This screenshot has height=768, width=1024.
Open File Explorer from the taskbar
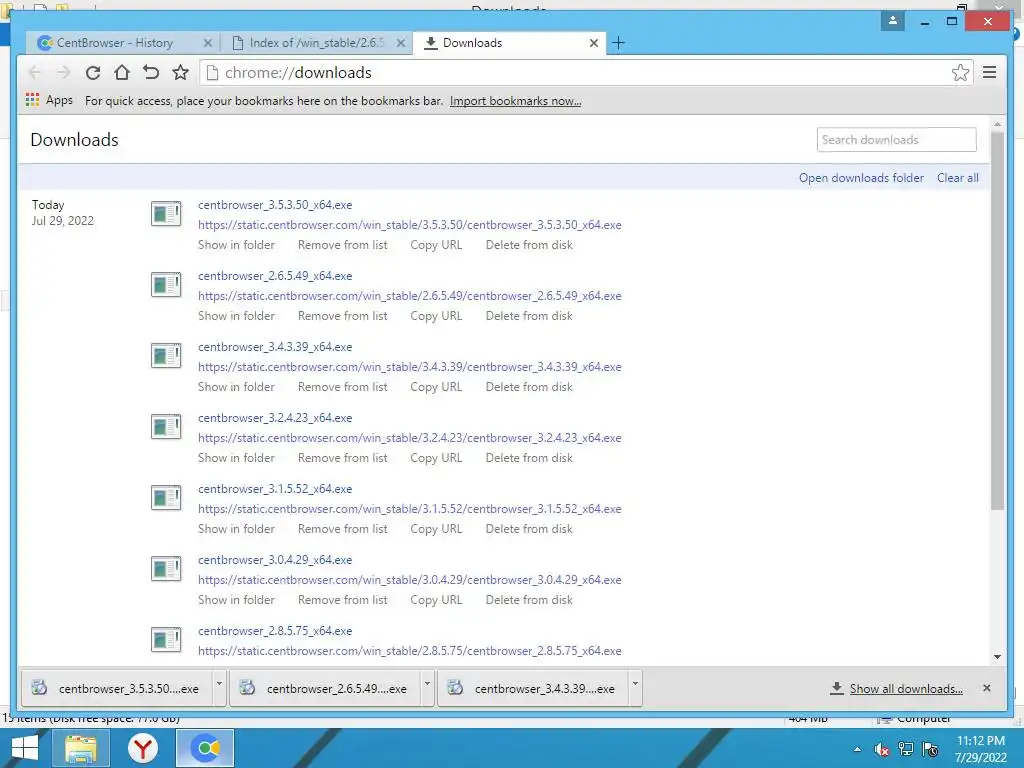point(80,748)
